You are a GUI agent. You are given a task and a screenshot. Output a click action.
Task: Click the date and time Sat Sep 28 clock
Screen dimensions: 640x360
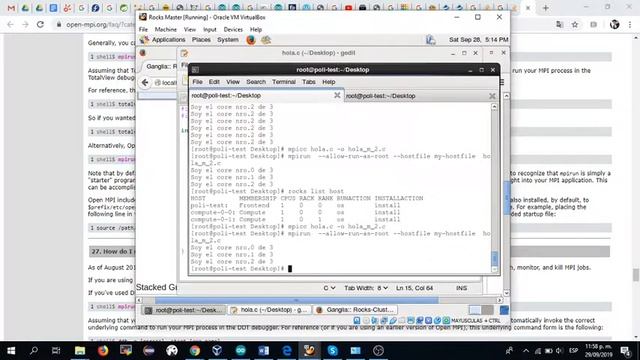[478, 40]
